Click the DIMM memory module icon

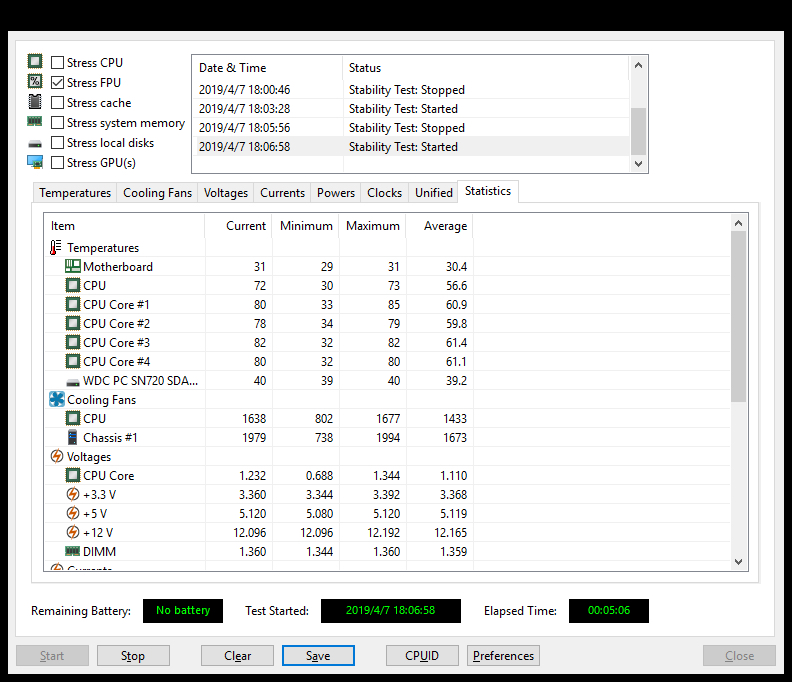coord(73,551)
